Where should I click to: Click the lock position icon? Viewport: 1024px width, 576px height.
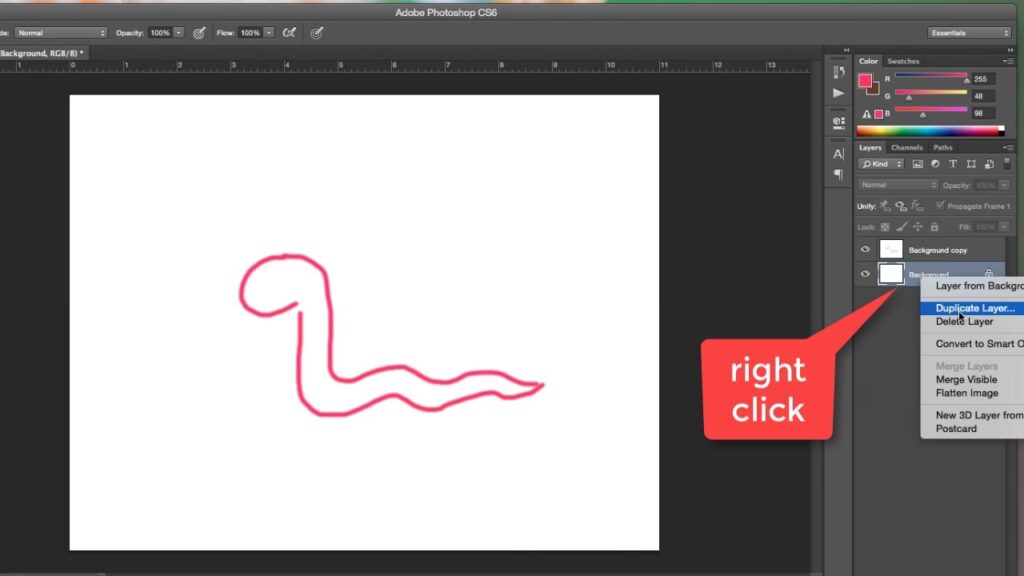(917, 227)
